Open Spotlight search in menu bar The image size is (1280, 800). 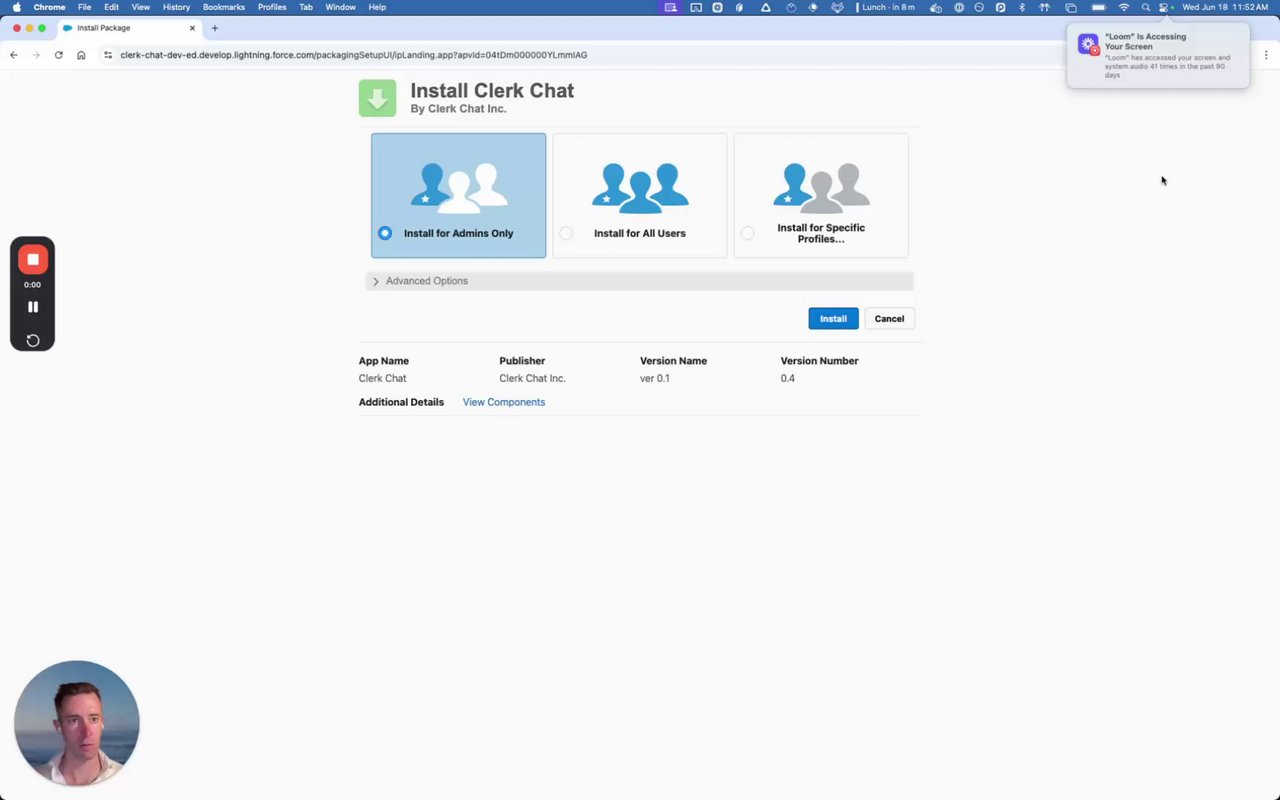click(x=1145, y=7)
